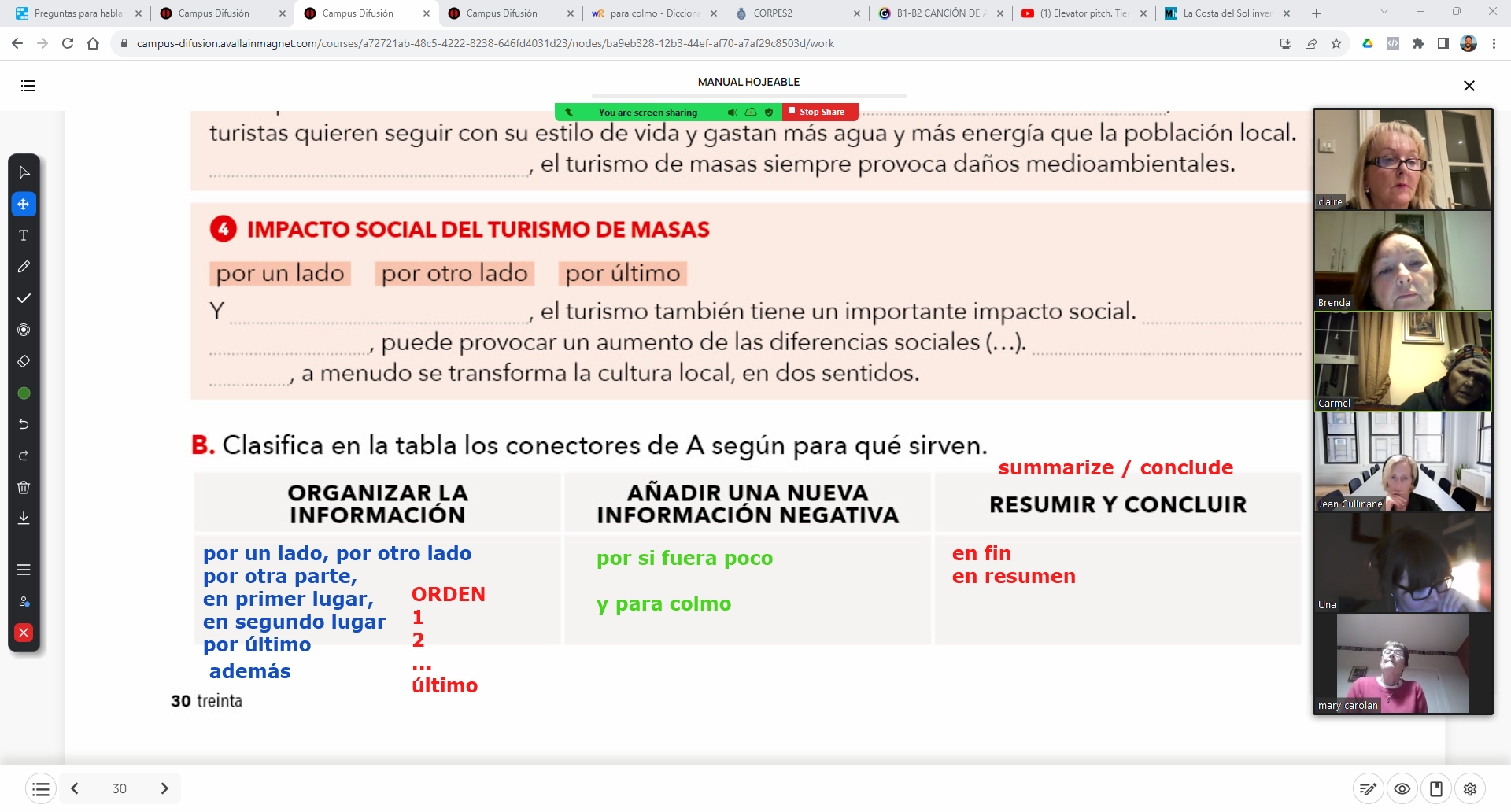This screenshot has height=812, width=1511.
Task: Select the Eraser tool
Action: (24, 361)
